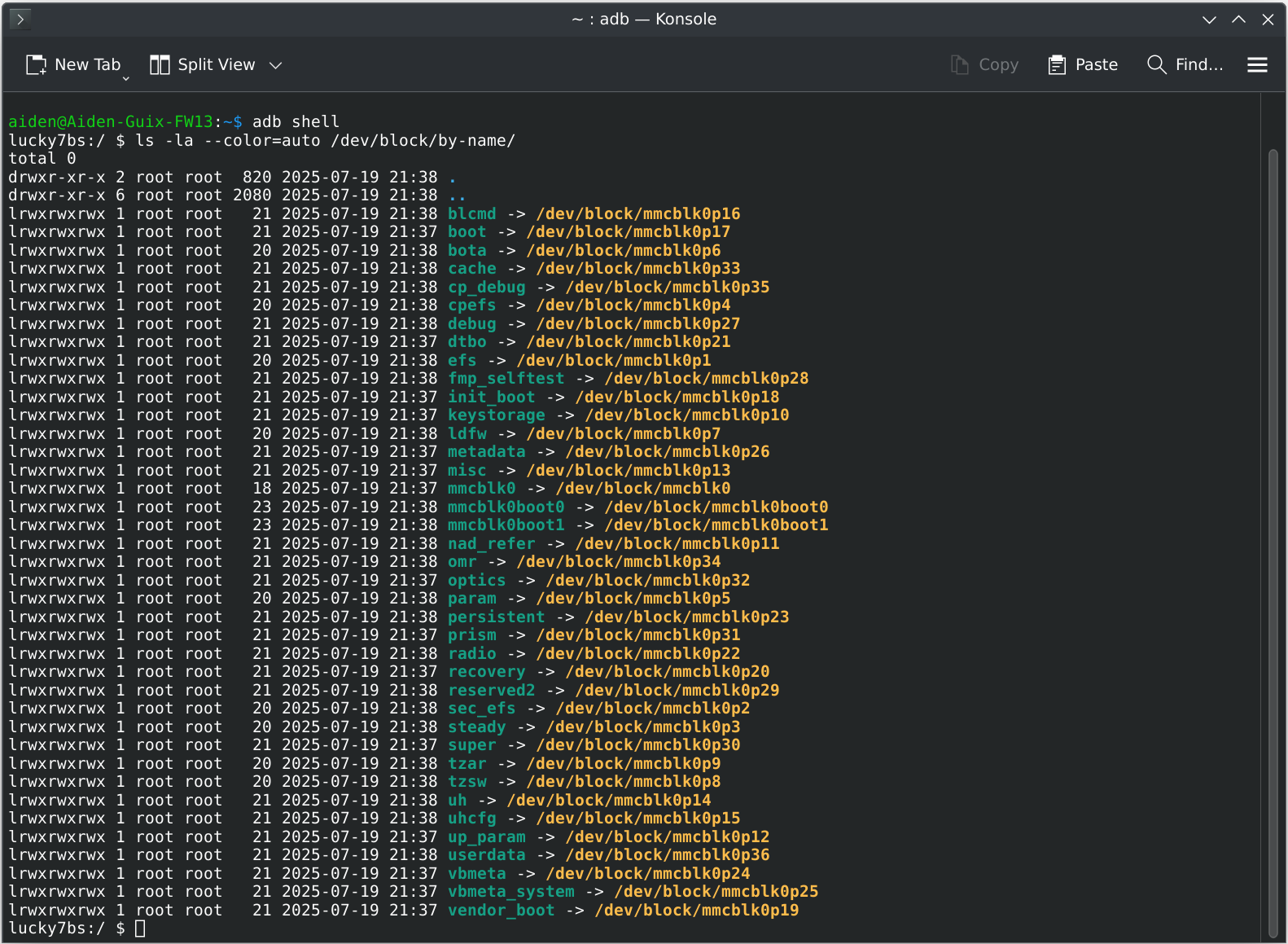Click the Paste clipboard icon

(1057, 65)
